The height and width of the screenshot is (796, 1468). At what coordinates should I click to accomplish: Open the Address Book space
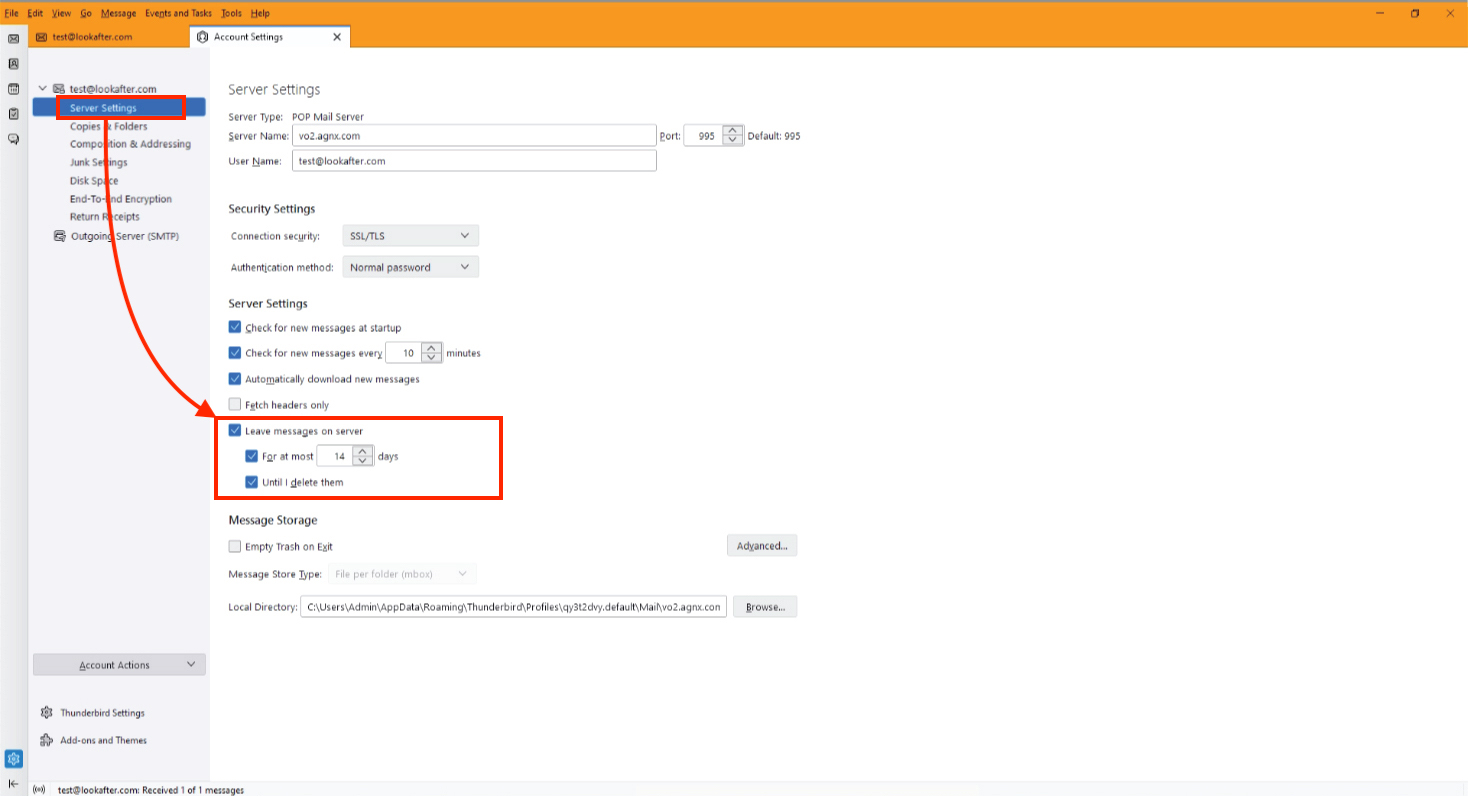point(14,63)
